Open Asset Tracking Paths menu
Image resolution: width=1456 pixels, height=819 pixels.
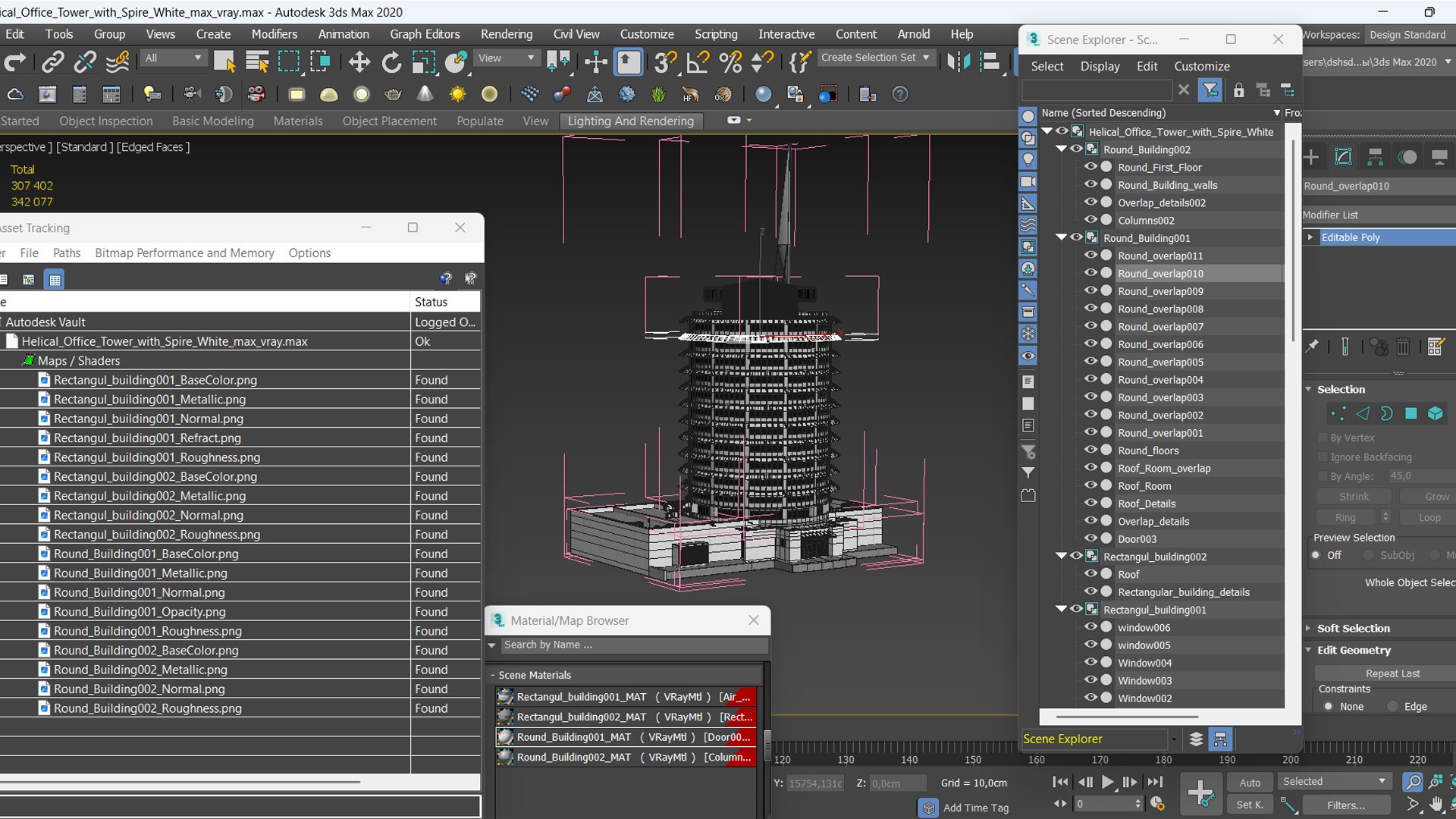click(x=67, y=253)
